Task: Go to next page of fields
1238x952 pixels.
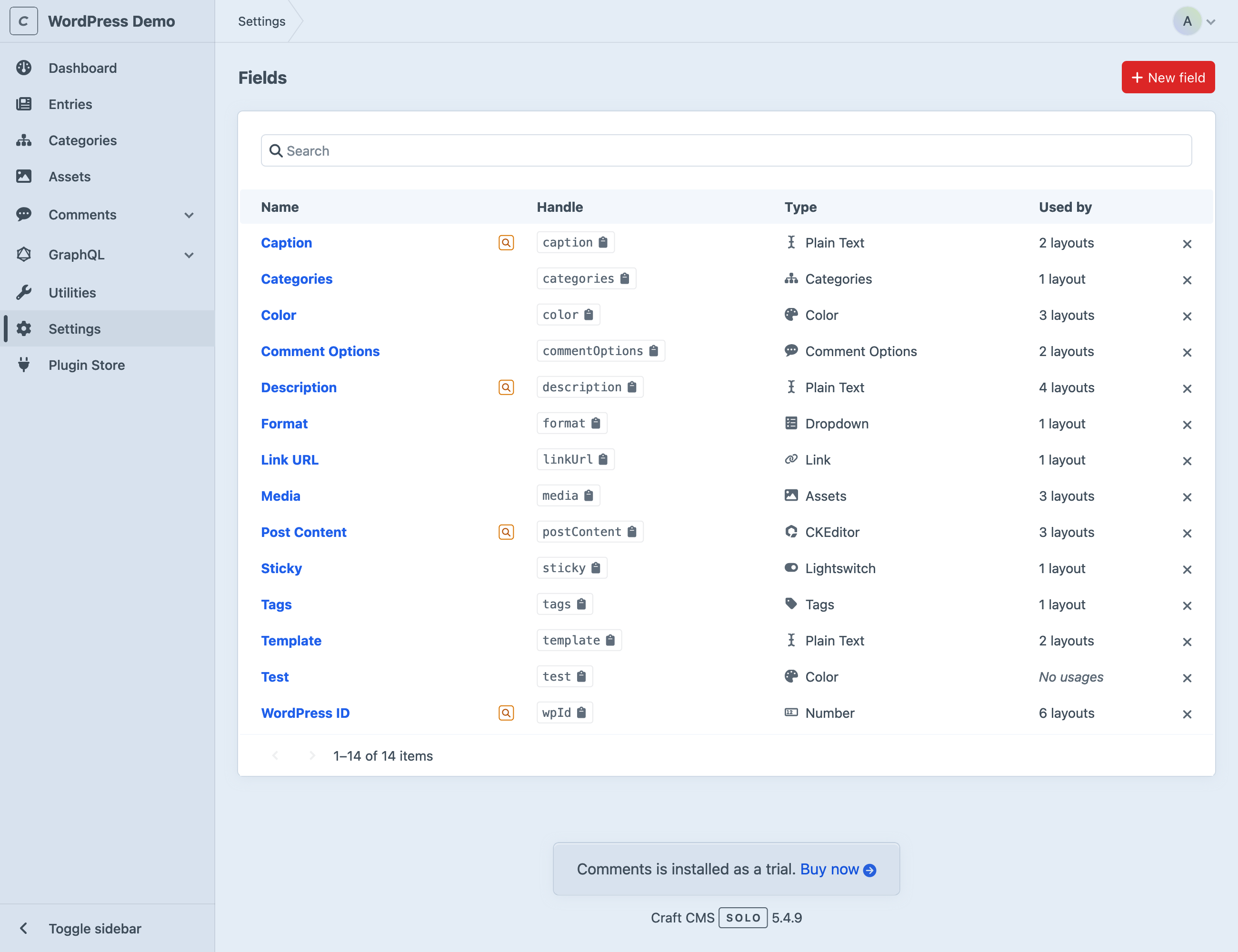Action: click(312, 755)
